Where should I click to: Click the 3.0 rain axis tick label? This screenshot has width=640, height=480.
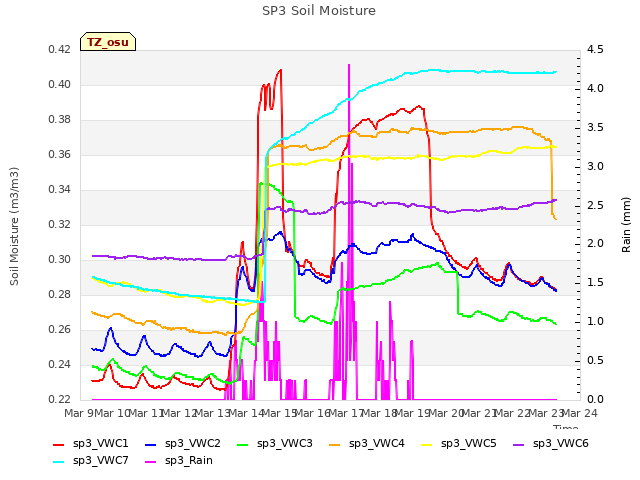[595, 167]
